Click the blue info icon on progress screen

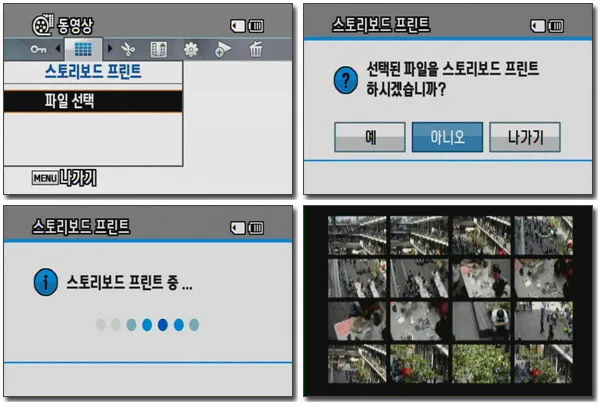click(44, 282)
